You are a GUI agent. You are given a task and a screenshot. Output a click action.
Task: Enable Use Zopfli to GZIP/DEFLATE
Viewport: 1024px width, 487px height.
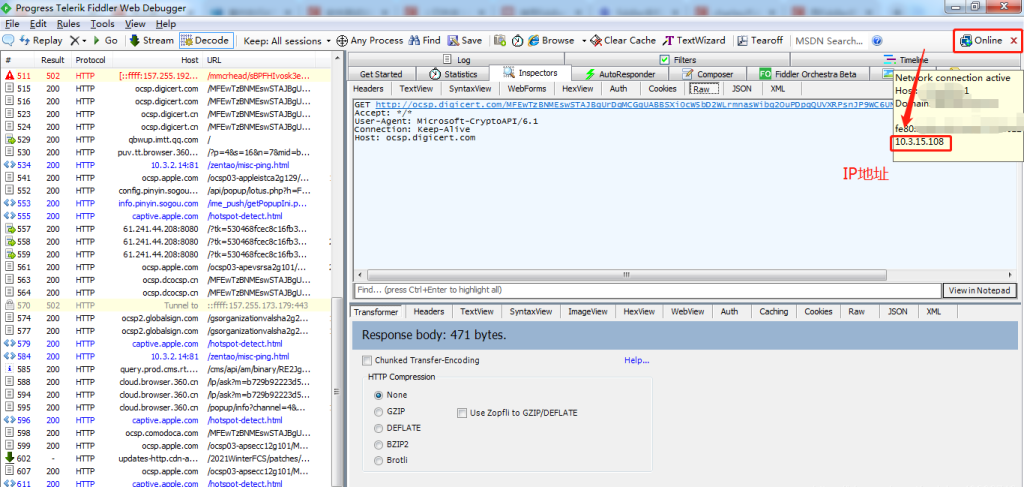[x=462, y=413]
